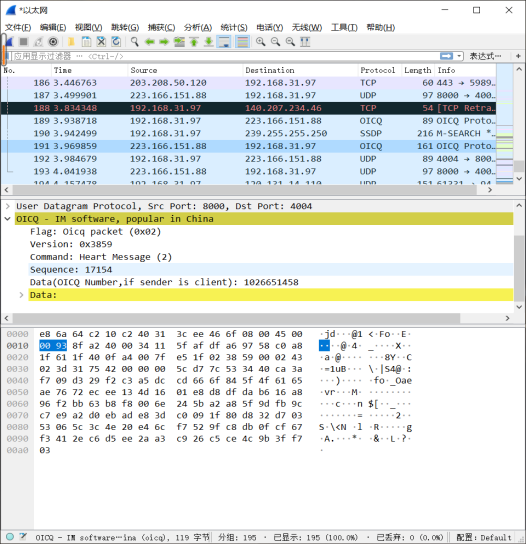Zoom out the main window text
Viewport: 526px width, 545px height.
click(275, 42)
